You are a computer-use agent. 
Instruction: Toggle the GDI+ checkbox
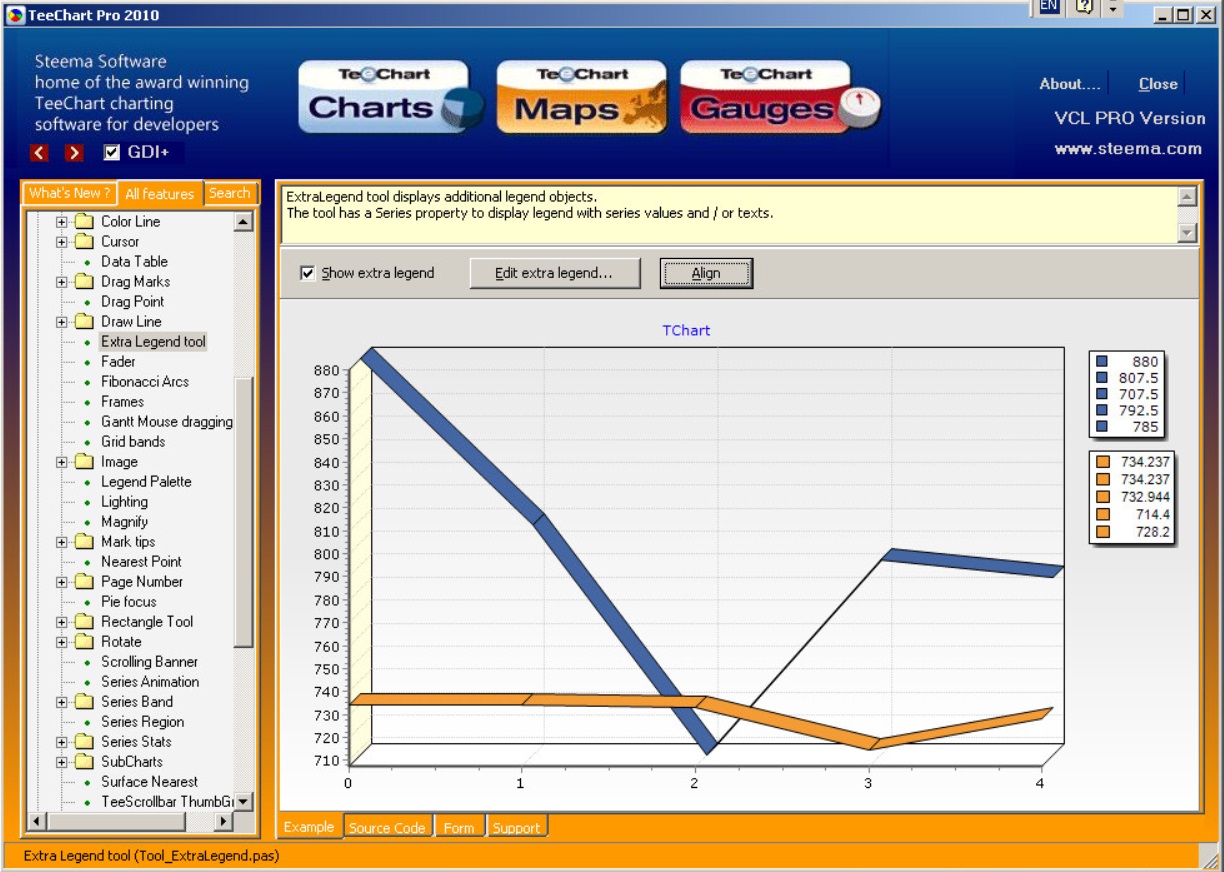(112, 153)
